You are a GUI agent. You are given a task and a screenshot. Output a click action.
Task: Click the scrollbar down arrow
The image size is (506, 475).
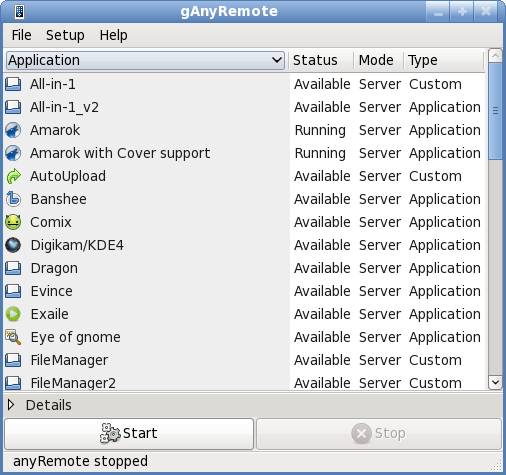495,382
